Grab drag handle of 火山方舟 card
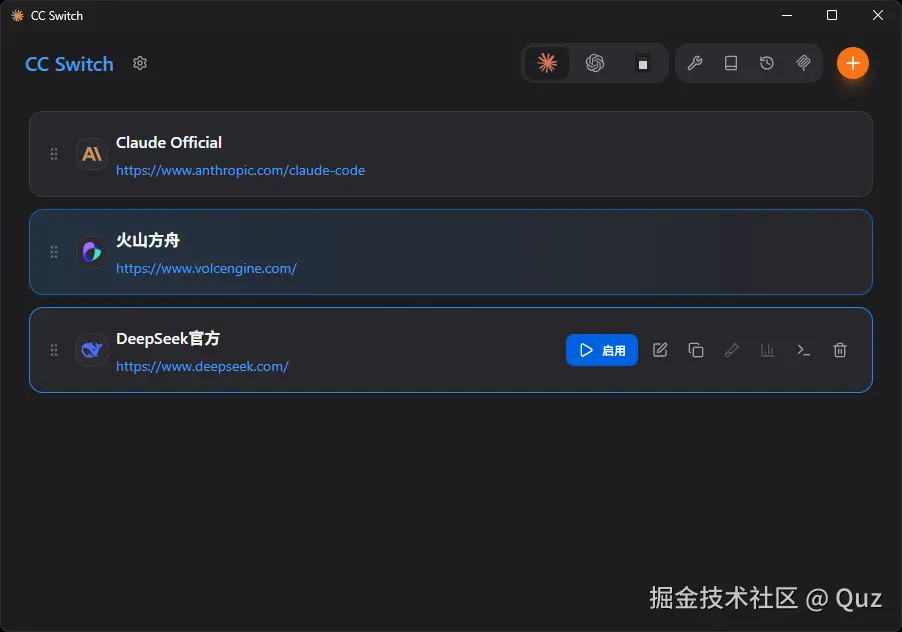The image size is (902, 632). [x=53, y=252]
